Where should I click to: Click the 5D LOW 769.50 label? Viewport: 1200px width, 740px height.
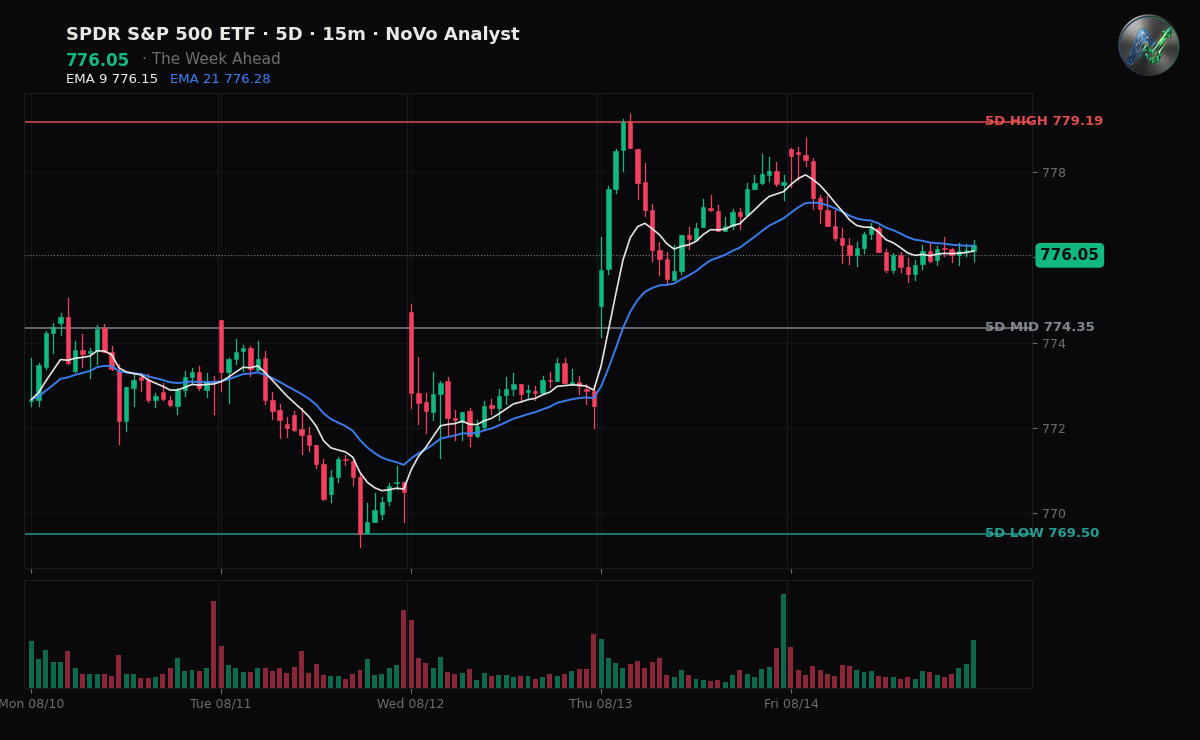pos(1042,533)
